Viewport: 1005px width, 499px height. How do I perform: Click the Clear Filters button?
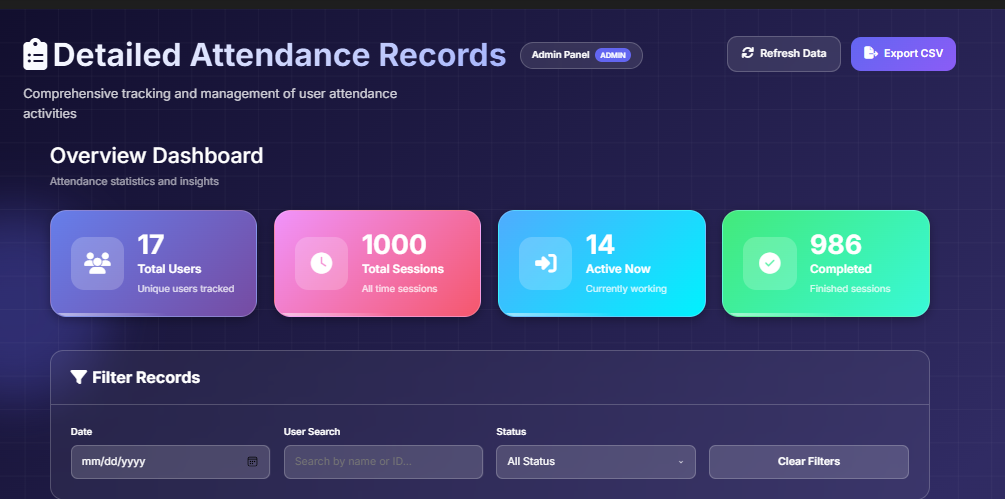(x=809, y=461)
